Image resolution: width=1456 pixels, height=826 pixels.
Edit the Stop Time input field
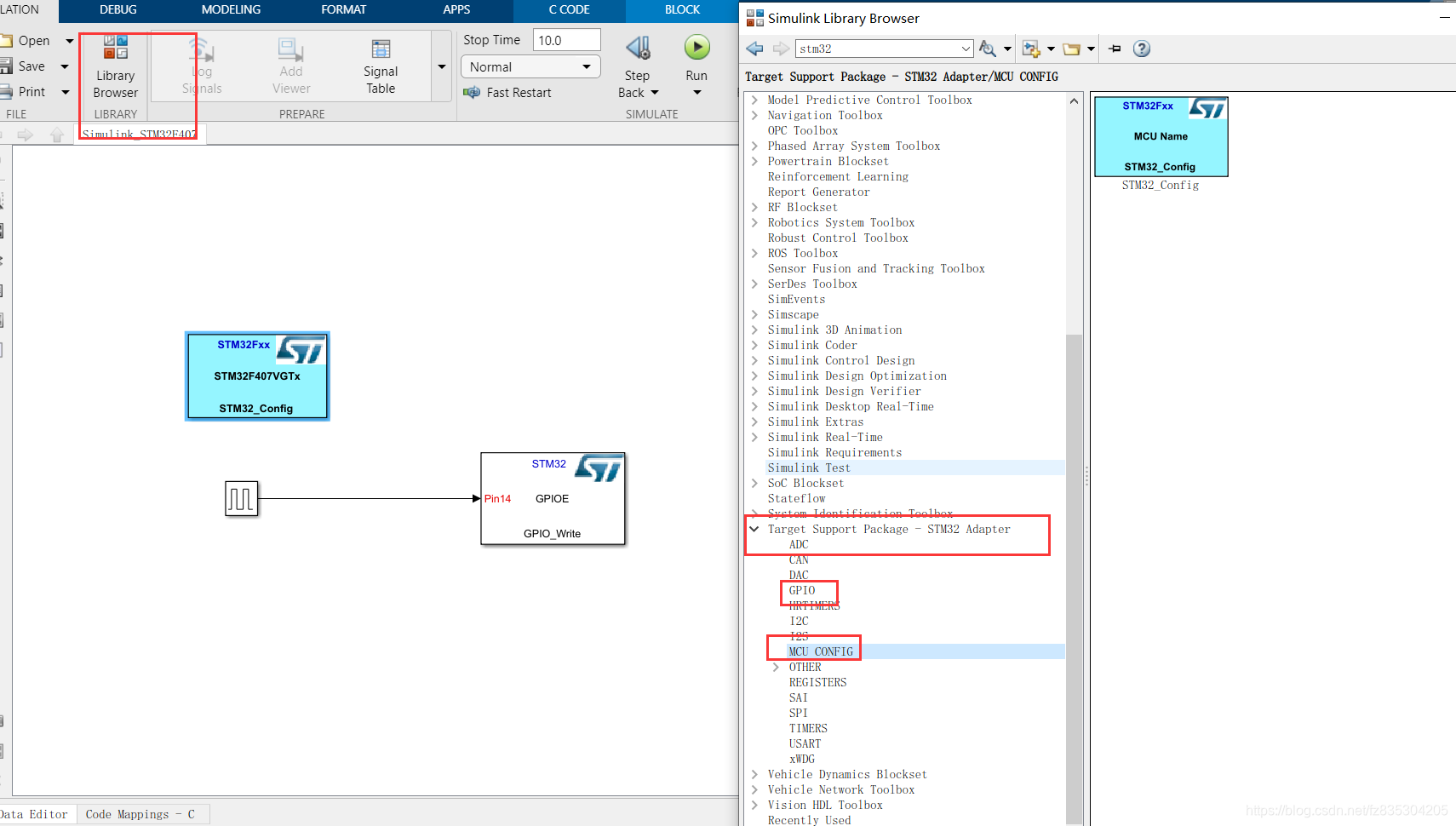(567, 39)
